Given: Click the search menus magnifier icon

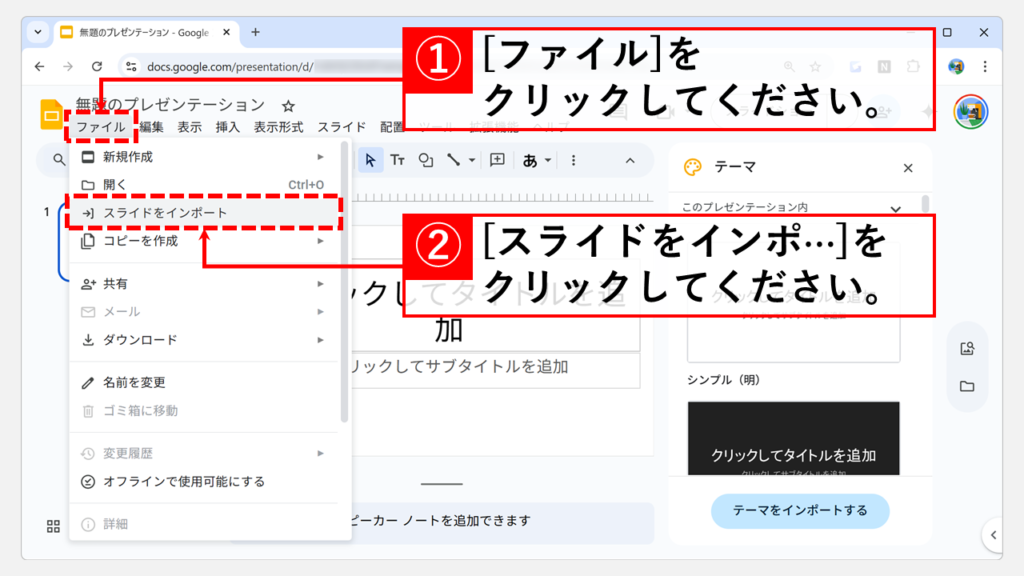Looking at the screenshot, I should point(59,159).
